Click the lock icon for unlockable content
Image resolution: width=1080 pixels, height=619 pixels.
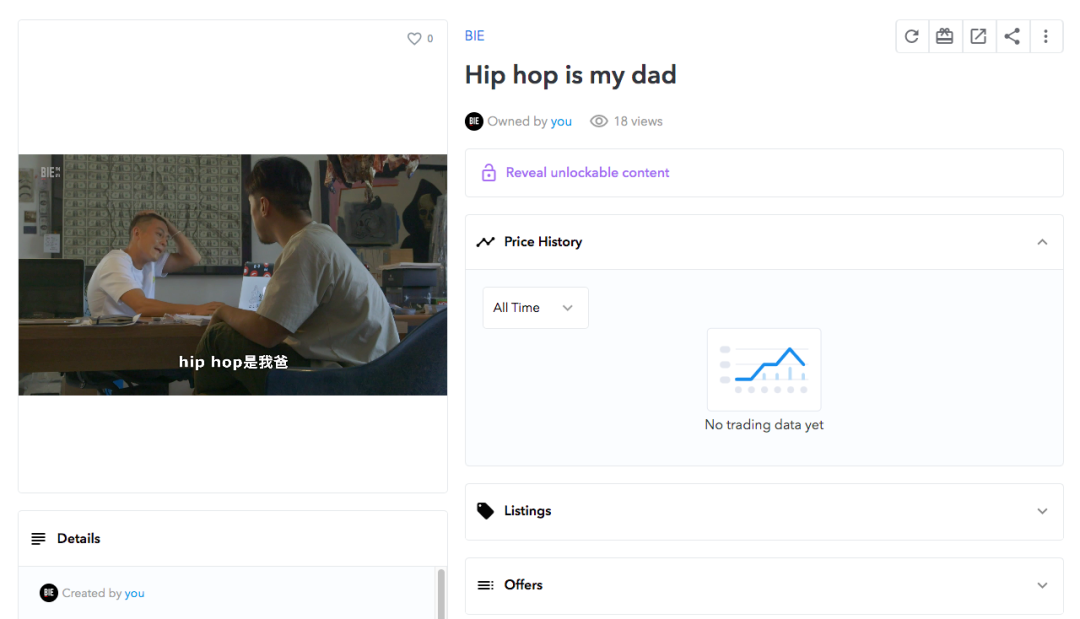click(488, 172)
